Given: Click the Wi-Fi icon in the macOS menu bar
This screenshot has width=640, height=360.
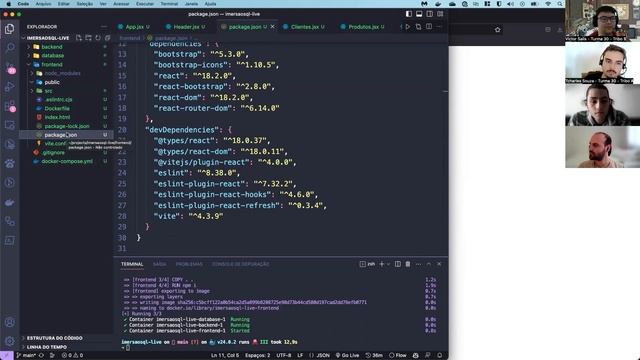Looking at the screenshot, I should pyautogui.click(x=548, y=4).
